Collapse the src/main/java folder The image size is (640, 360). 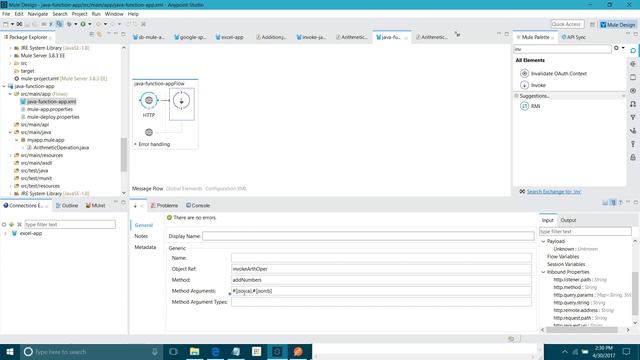coord(11,132)
